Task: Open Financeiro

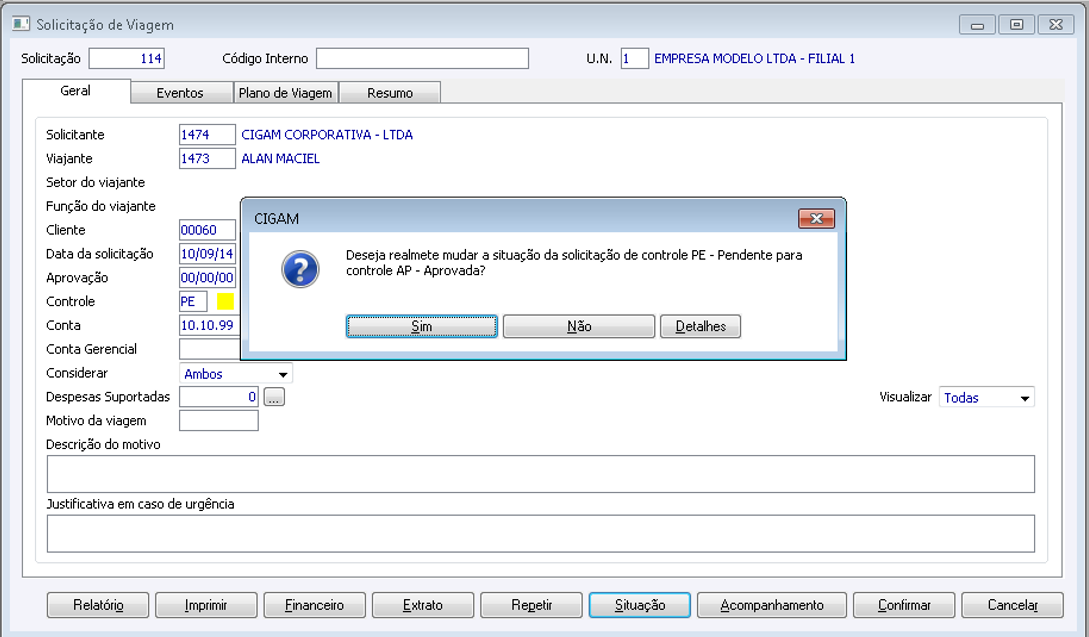Action: 315,605
